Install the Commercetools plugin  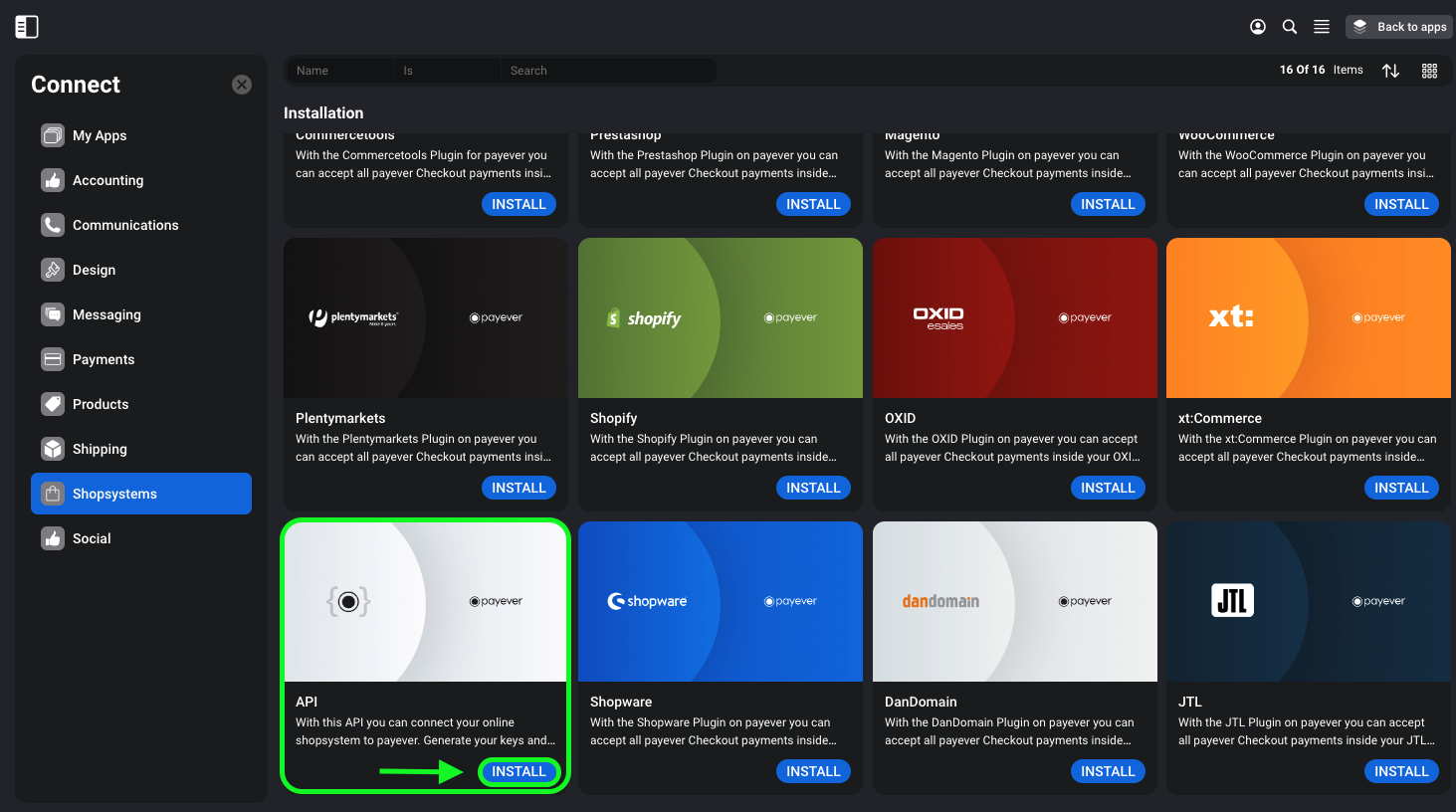click(x=519, y=204)
